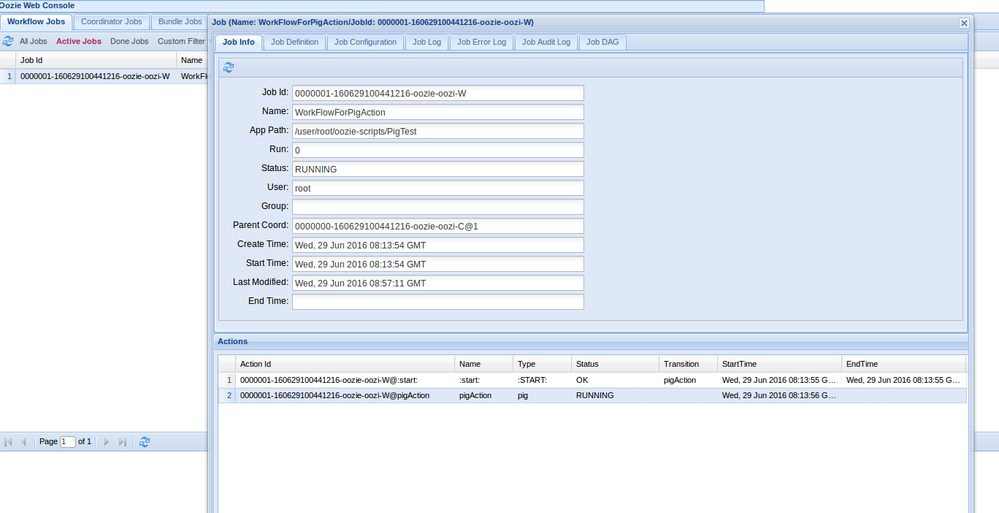
Task: Click the OK status cell
Action: (x=615, y=380)
